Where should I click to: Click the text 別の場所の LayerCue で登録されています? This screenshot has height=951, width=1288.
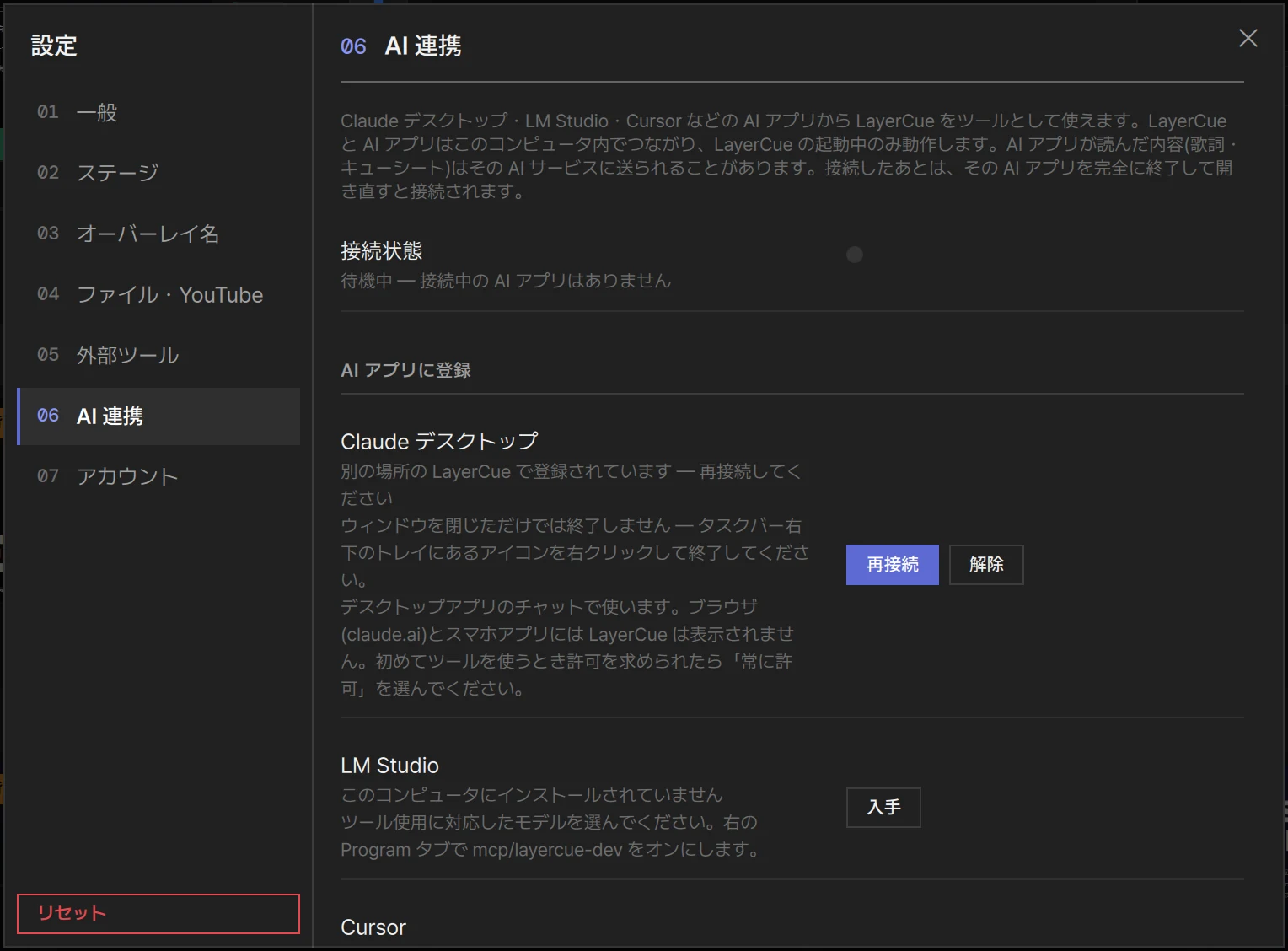click(x=506, y=471)
